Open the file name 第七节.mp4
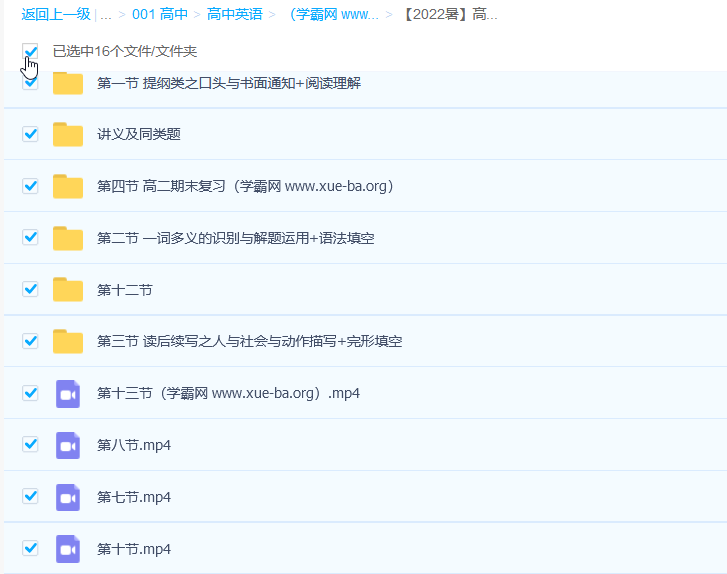Viewport: 727px width, 574px height. click(134, 497)
